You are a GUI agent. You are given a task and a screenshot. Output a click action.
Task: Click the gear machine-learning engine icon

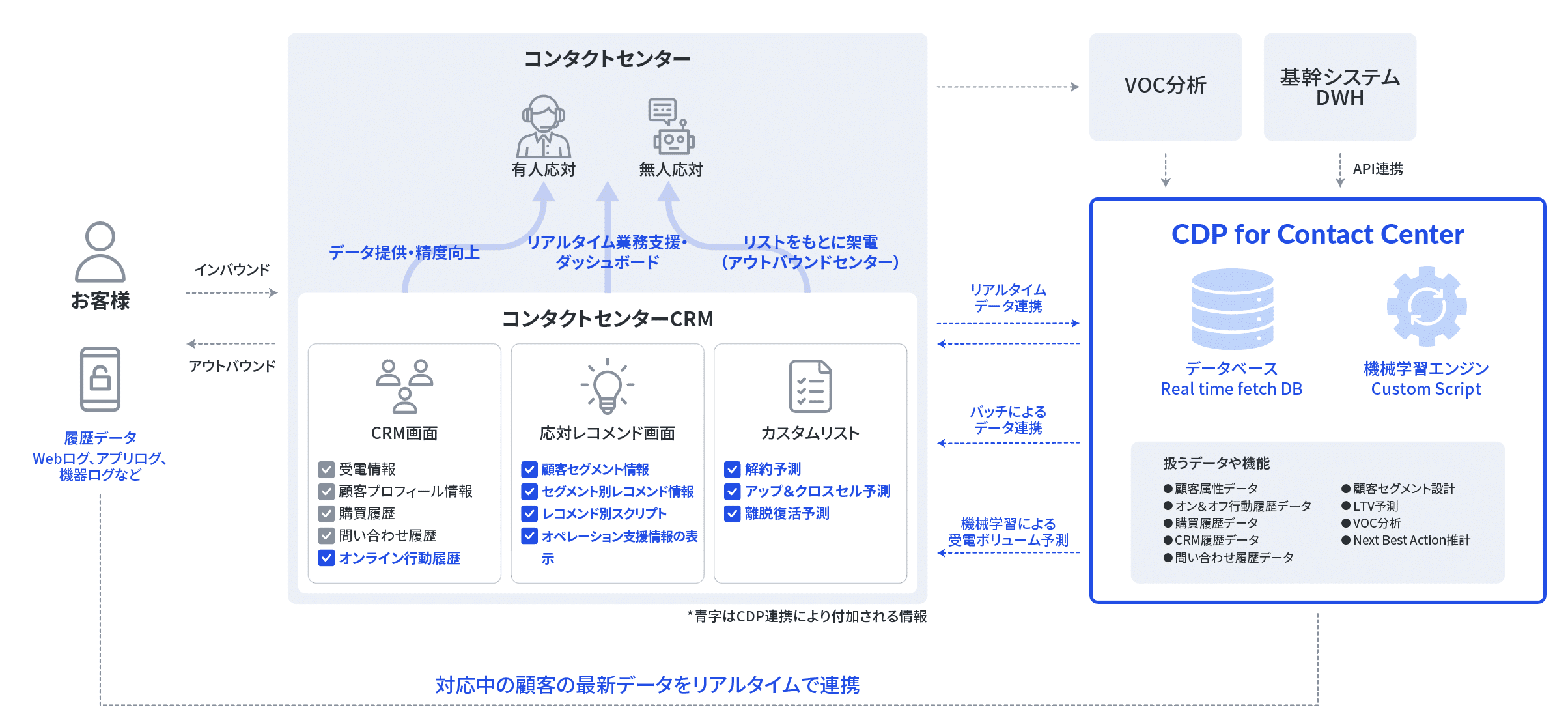[1427, 306]
